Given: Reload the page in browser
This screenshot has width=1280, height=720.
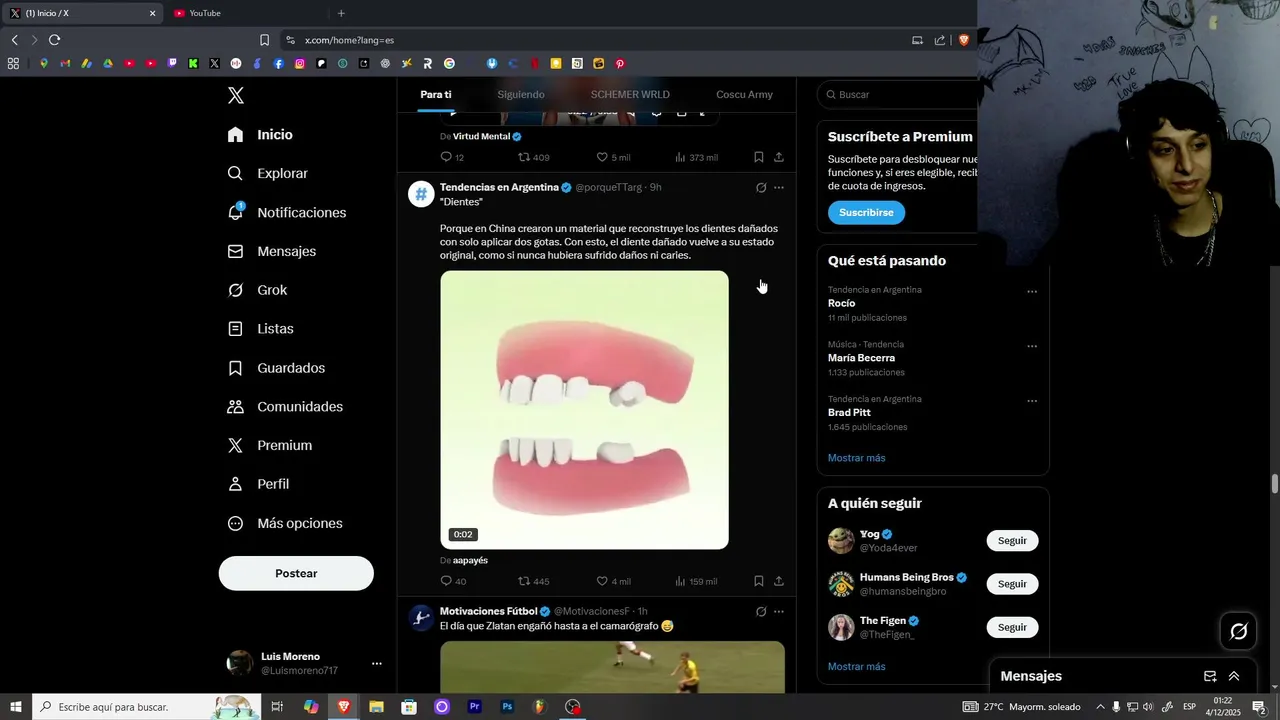Looking at the screenshot, I should 54,40.
